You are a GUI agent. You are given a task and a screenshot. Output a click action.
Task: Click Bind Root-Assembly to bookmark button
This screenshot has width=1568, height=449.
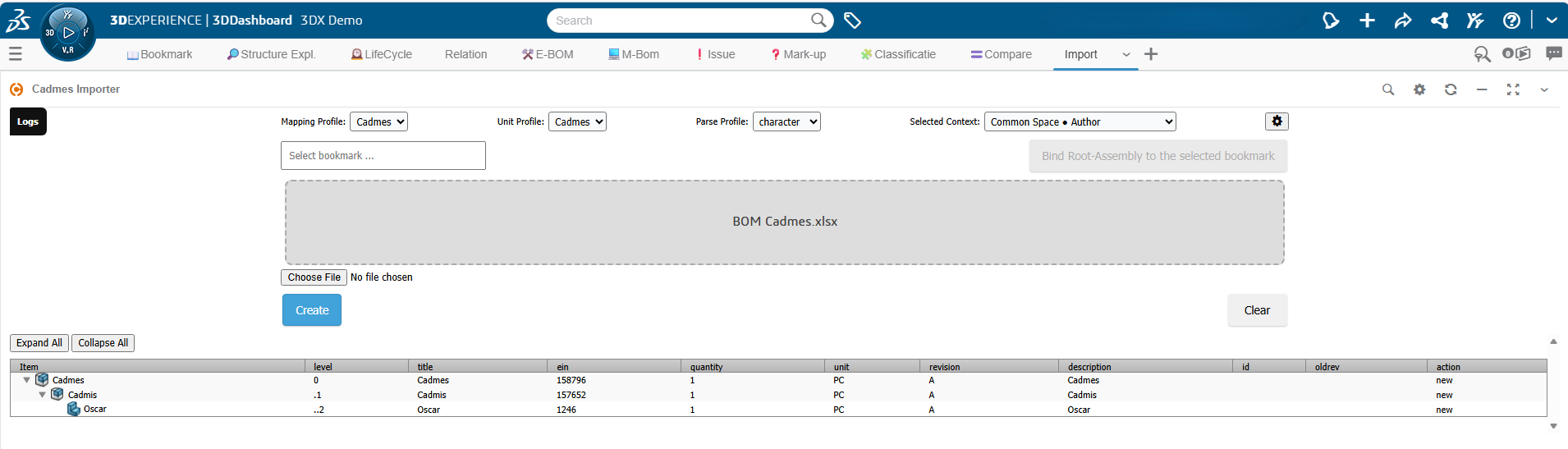tap(1158, 156)
